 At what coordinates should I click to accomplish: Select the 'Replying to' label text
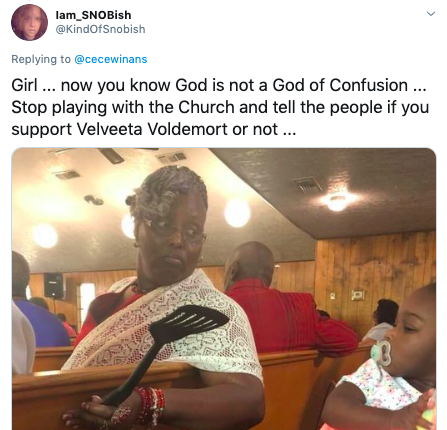pyautogui.click(x=41, y=59)
